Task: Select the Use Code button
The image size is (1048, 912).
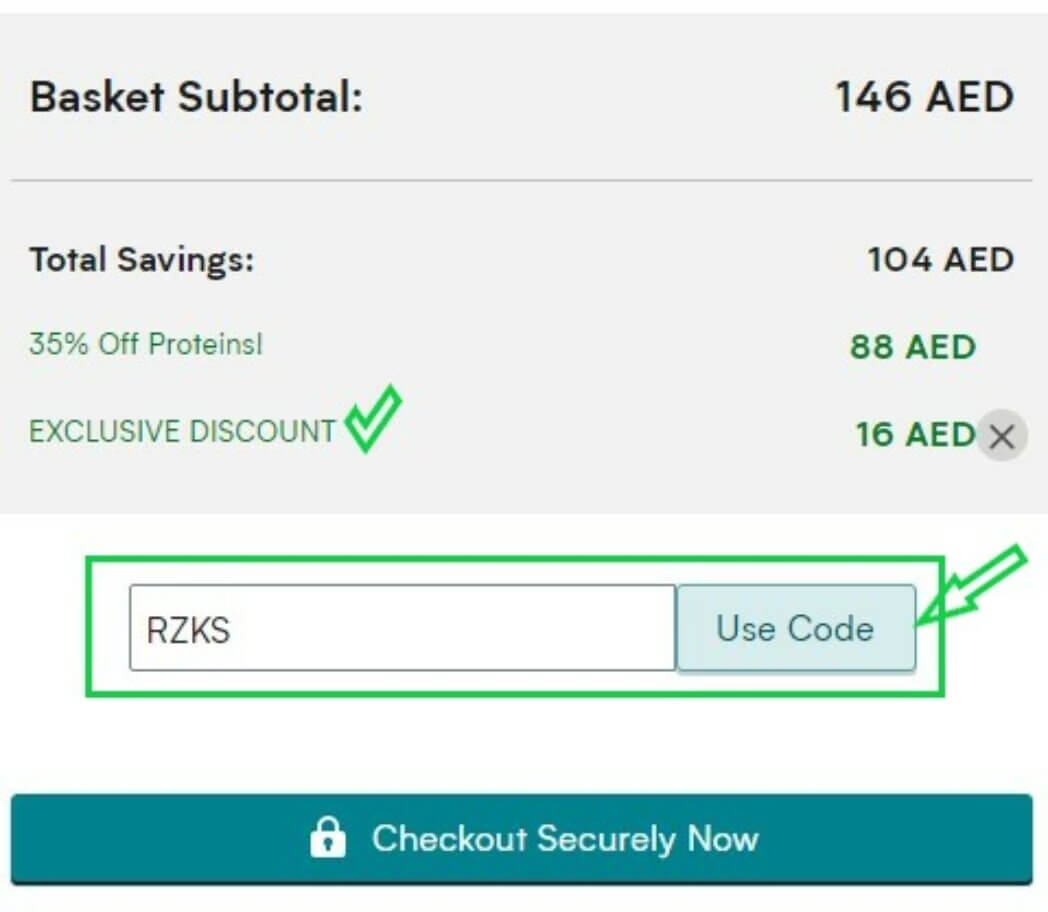Action: [x=797, y=628]
